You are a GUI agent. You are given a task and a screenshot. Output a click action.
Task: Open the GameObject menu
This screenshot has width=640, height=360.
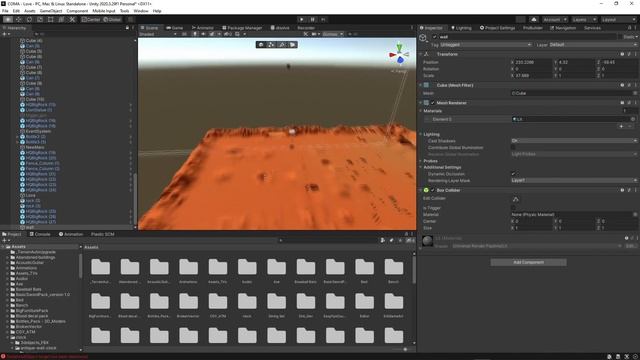pyautogui.click(x=51, y=11)
